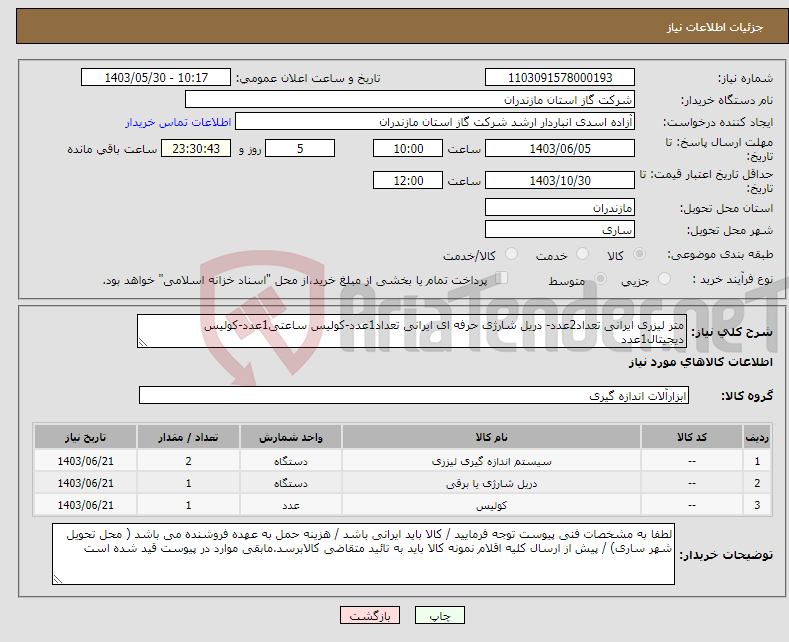Open اطلاعات تماس خریدار link
Viewport: 789px width, 642px height.
[x=178, y=122]
